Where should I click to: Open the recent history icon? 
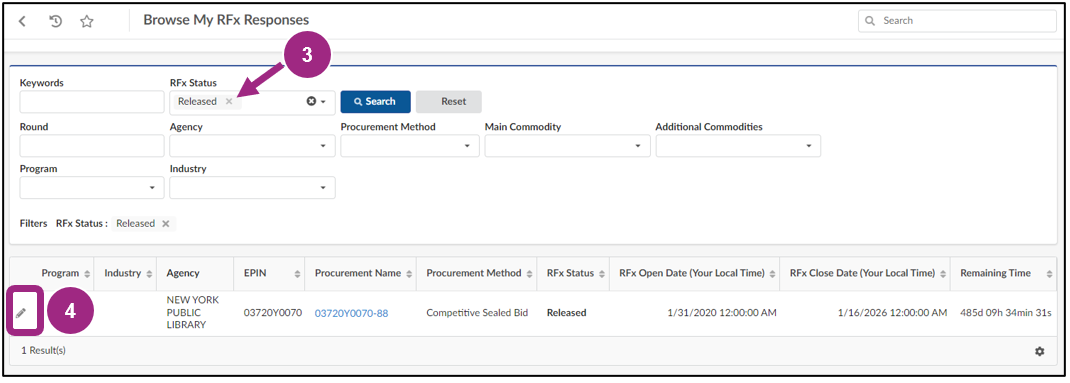(x=56, y=21)
